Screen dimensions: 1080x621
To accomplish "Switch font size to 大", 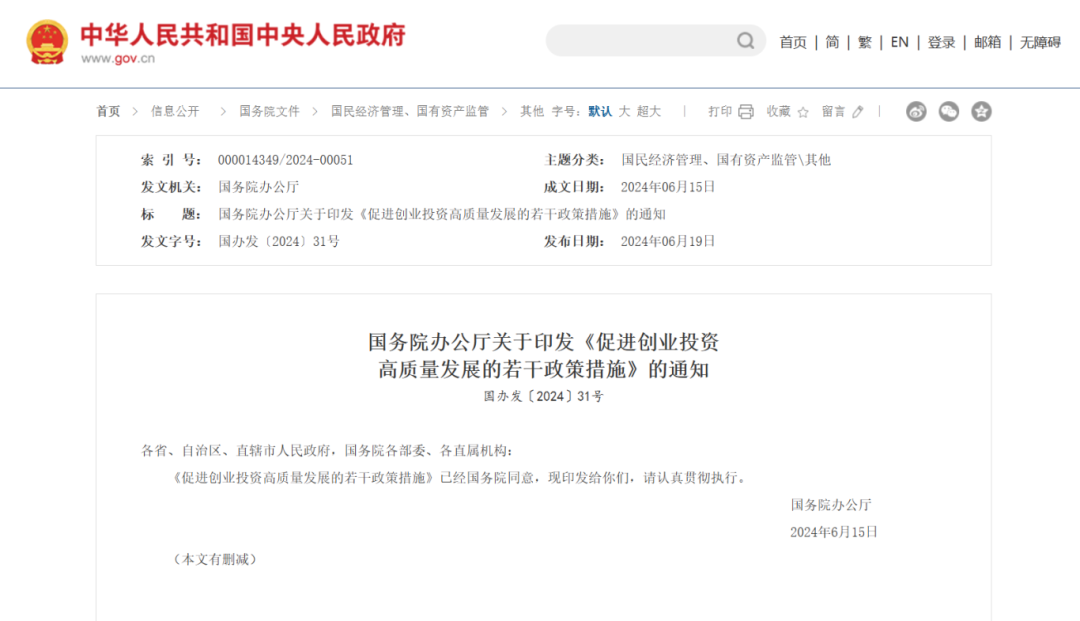I will 624,112.
